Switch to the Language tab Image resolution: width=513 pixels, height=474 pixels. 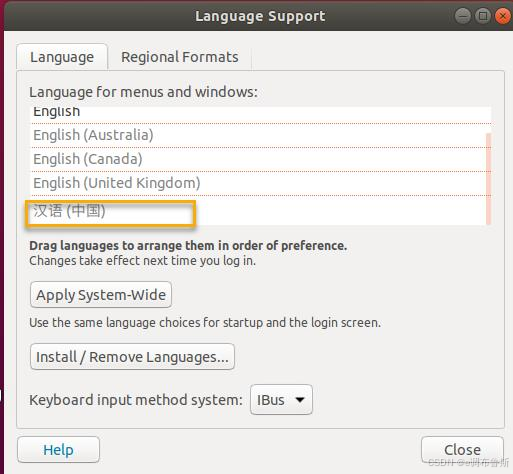[x=62, y=57]
